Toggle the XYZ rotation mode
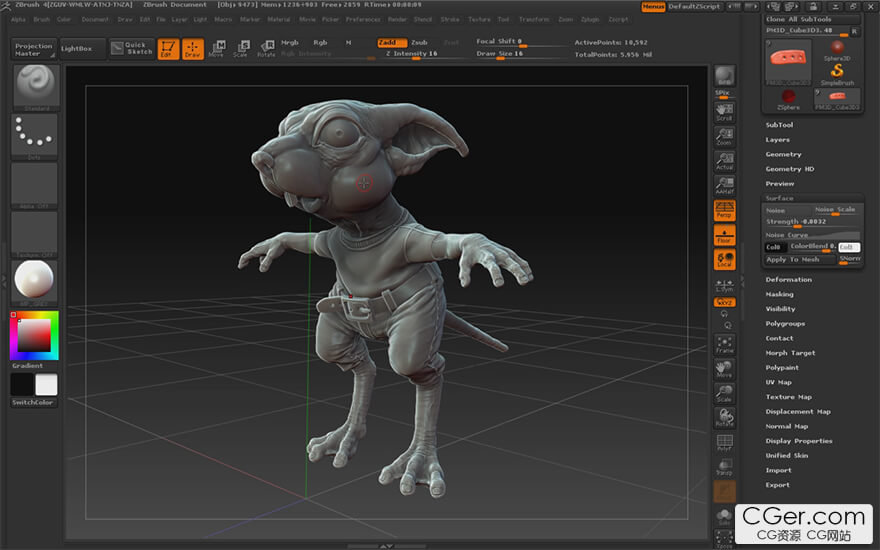This screenshot has height=550, width=880. (724, 302)
